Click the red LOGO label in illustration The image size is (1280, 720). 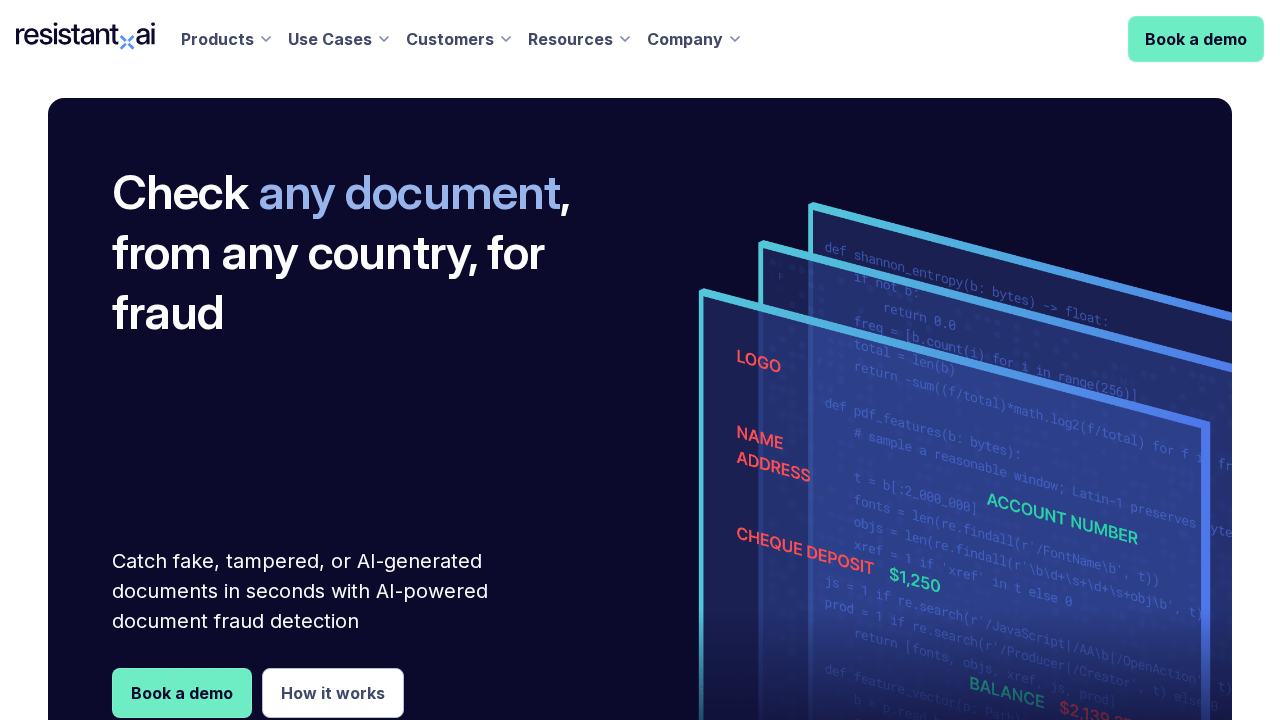758,361
